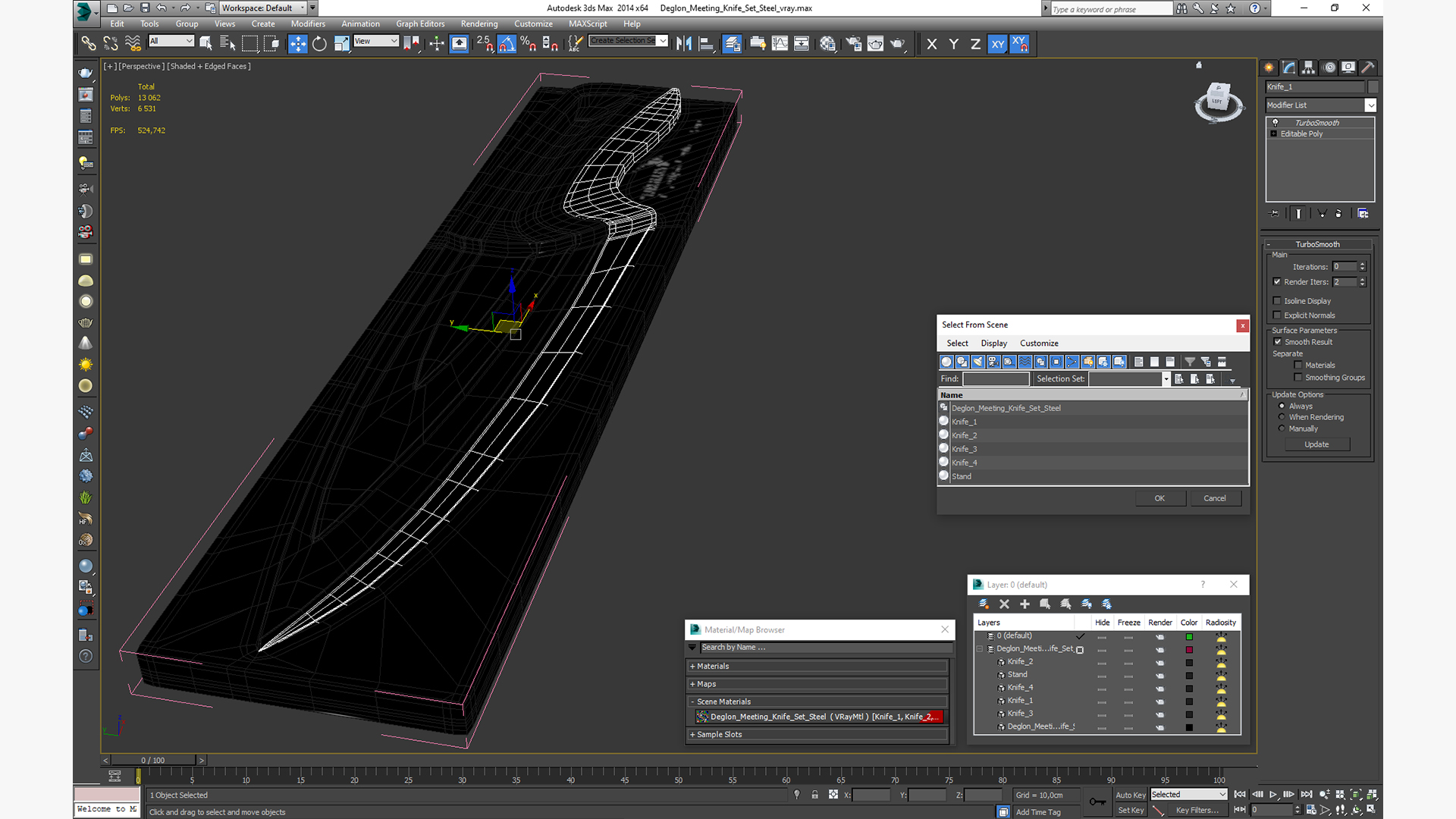1456x819 pixels.
Task: Open the Graph Editors menu
Action: (420, 24)
